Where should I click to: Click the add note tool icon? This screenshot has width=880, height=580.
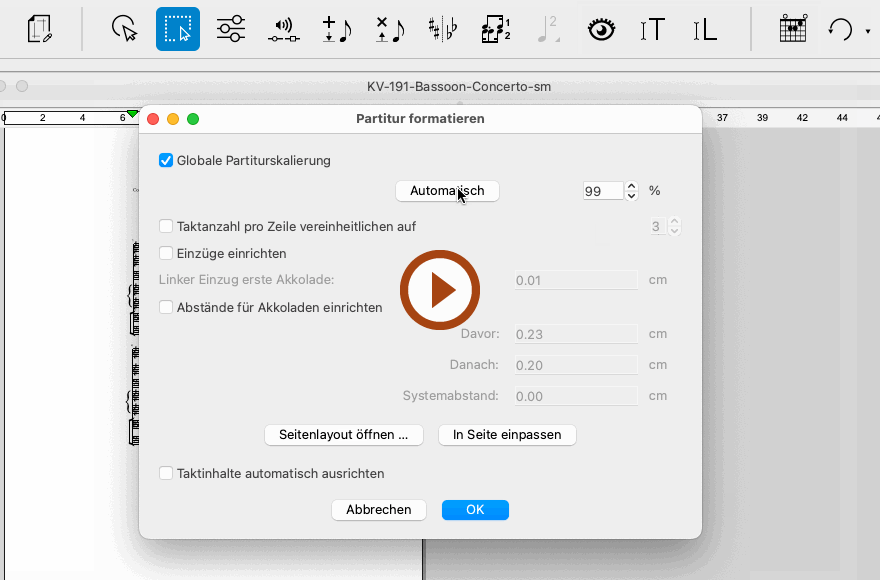click(336, 29)
